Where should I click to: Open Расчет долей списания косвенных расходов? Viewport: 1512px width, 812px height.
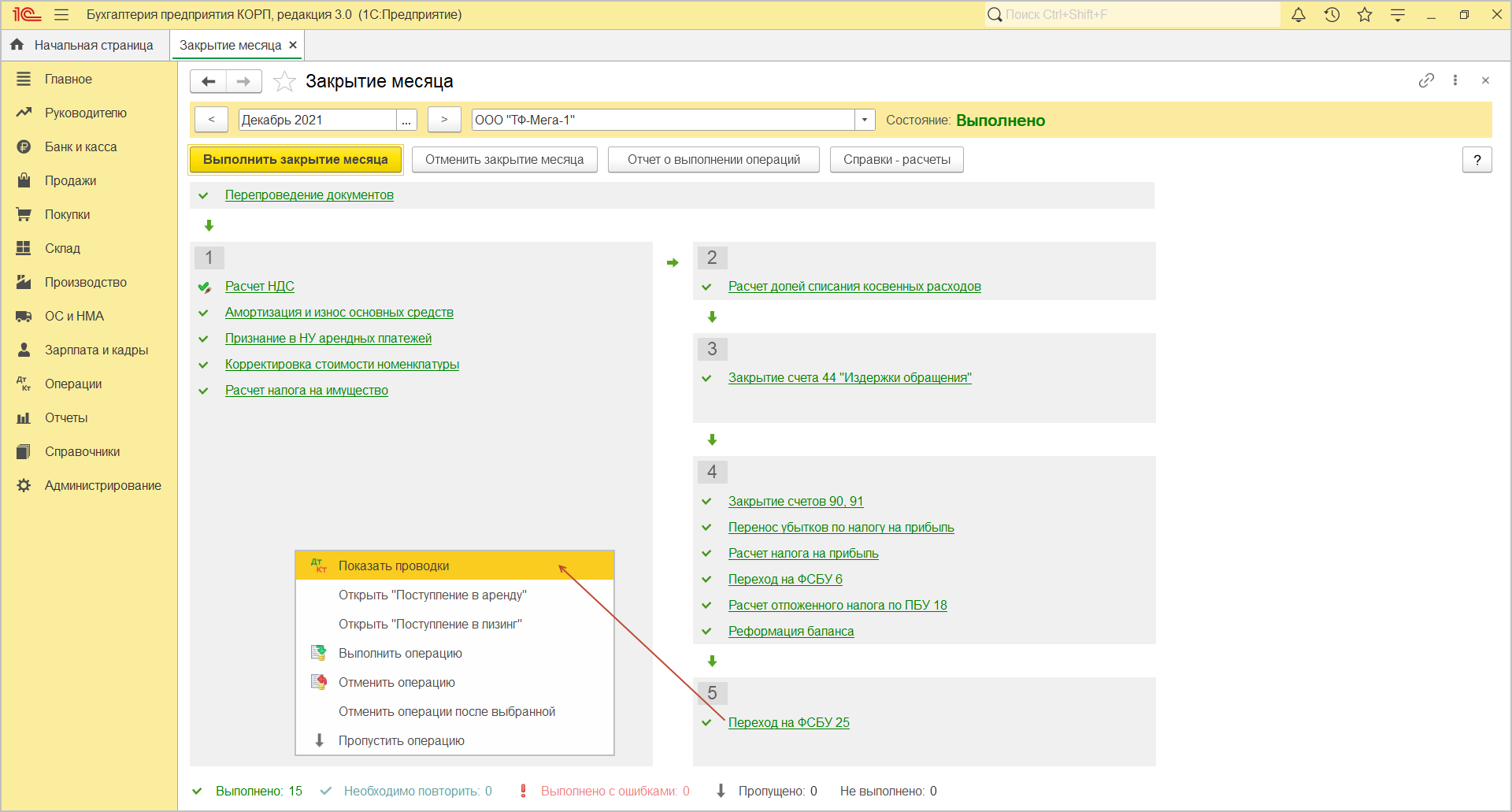click(854, 287)
